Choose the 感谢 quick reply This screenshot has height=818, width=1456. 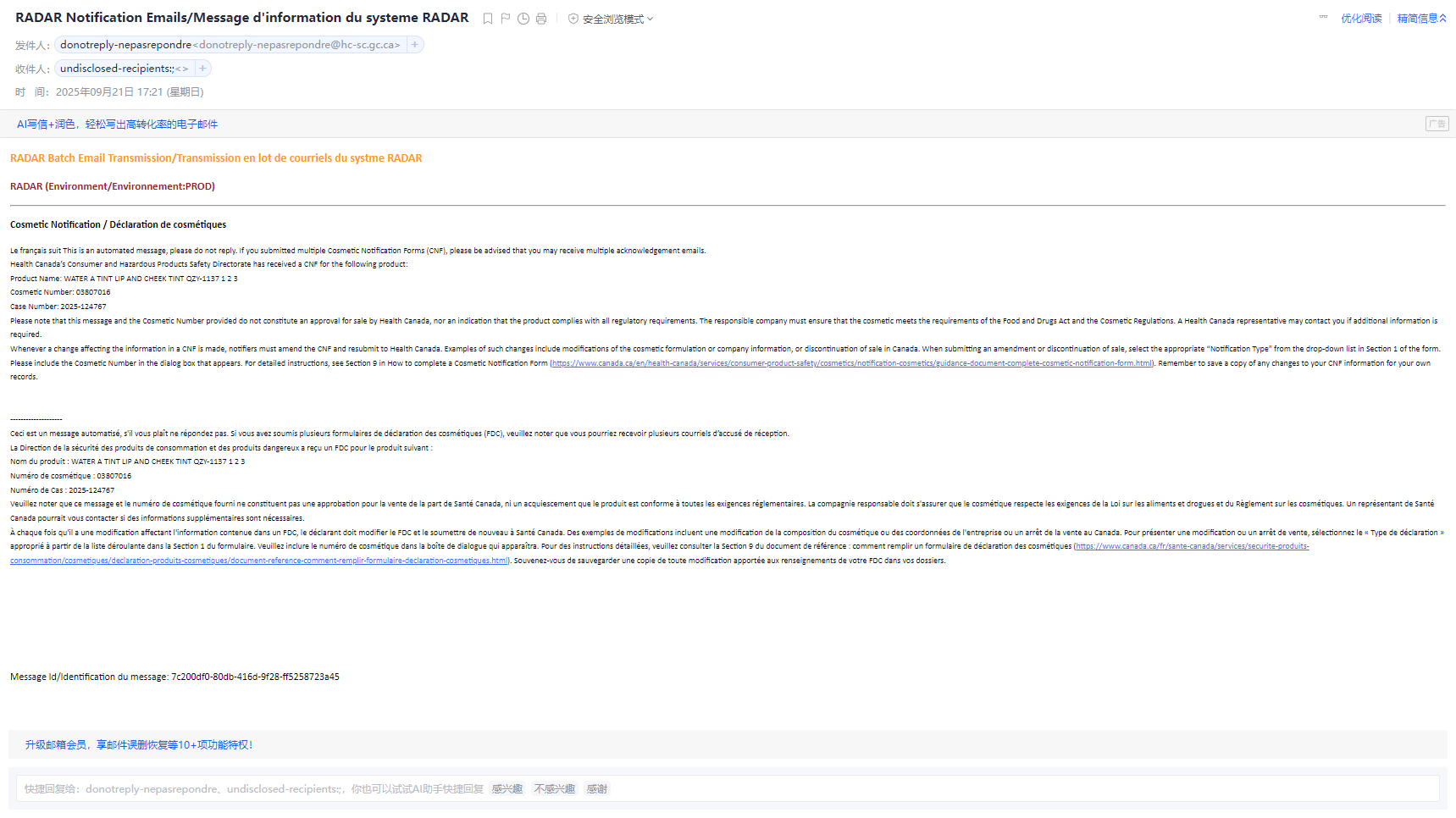597,789
